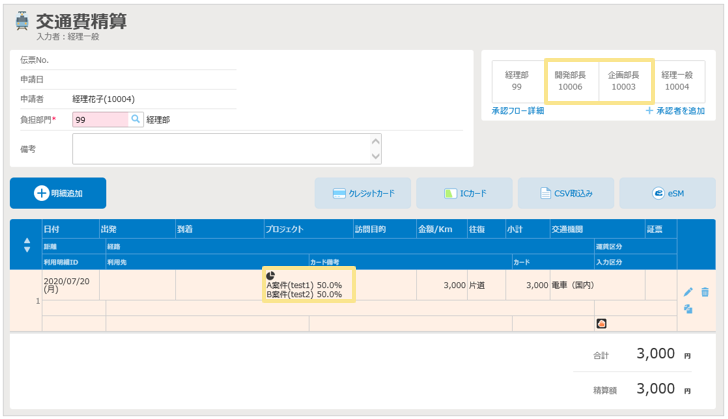728x419 pixels.
Task: Open the クレジットカード import button
Action: pos(362,193)
